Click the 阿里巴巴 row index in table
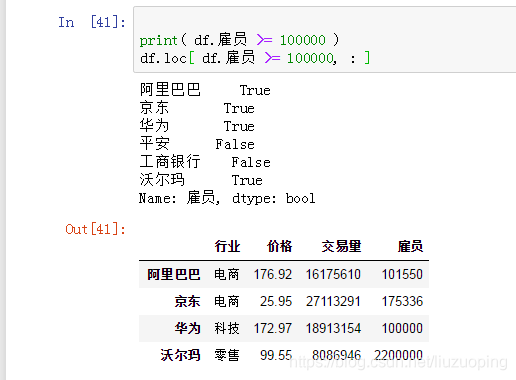This screenshot has height=380, width=516. 174,274
